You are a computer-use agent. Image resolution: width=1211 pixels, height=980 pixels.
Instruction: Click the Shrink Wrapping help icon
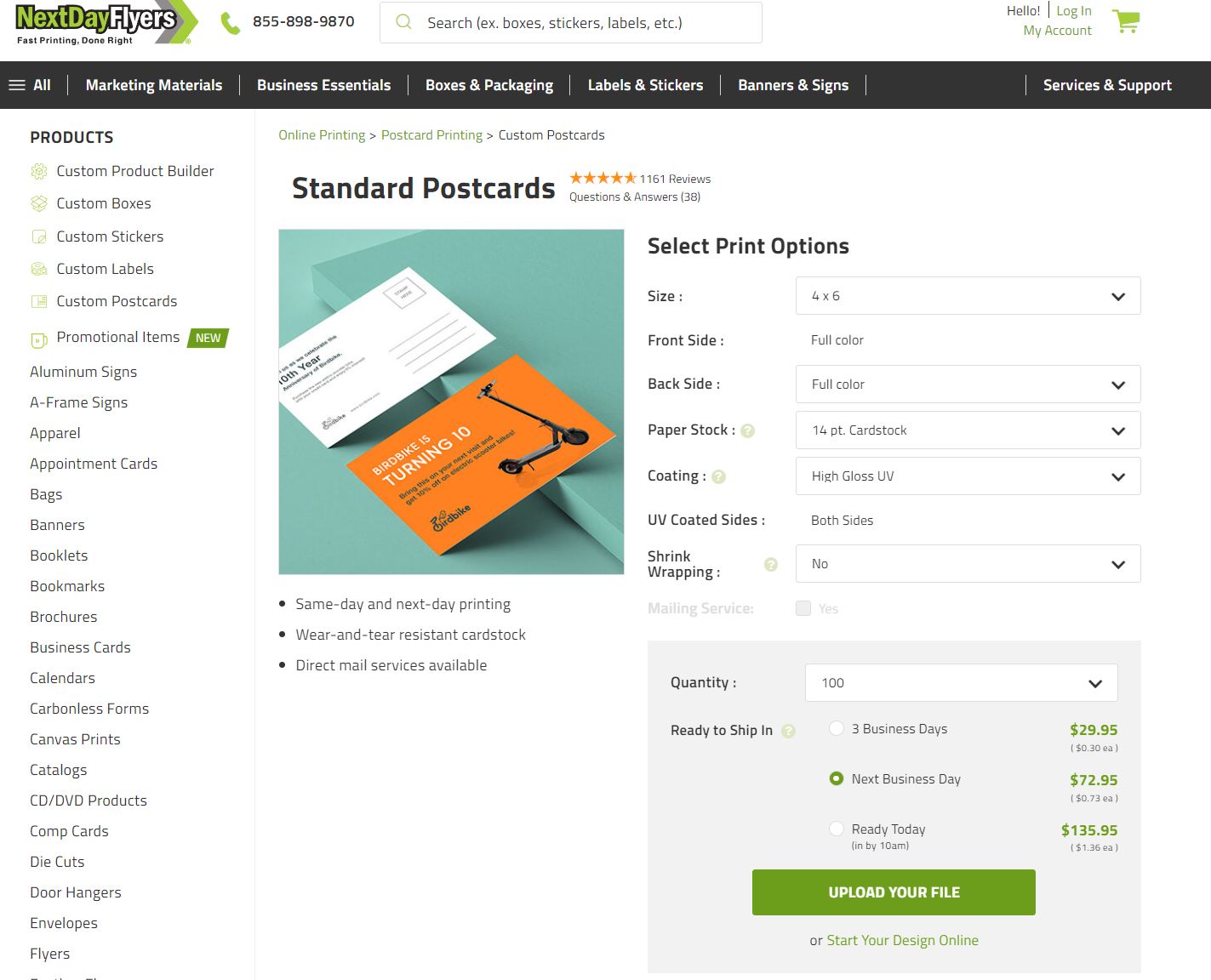click(771, 564)
